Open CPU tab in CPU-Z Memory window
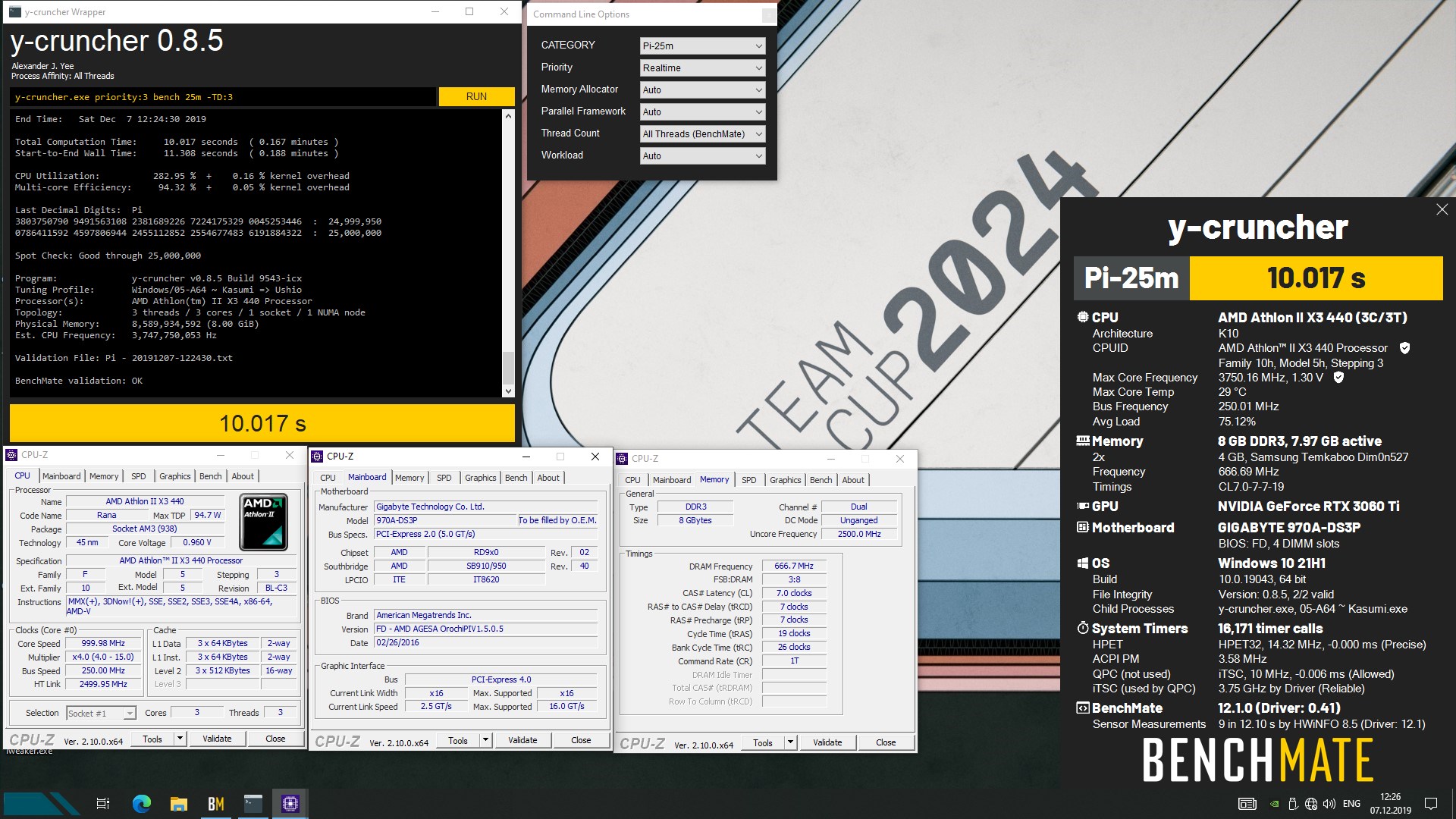This screenshot has height=819, width=1456. point(632,480)
